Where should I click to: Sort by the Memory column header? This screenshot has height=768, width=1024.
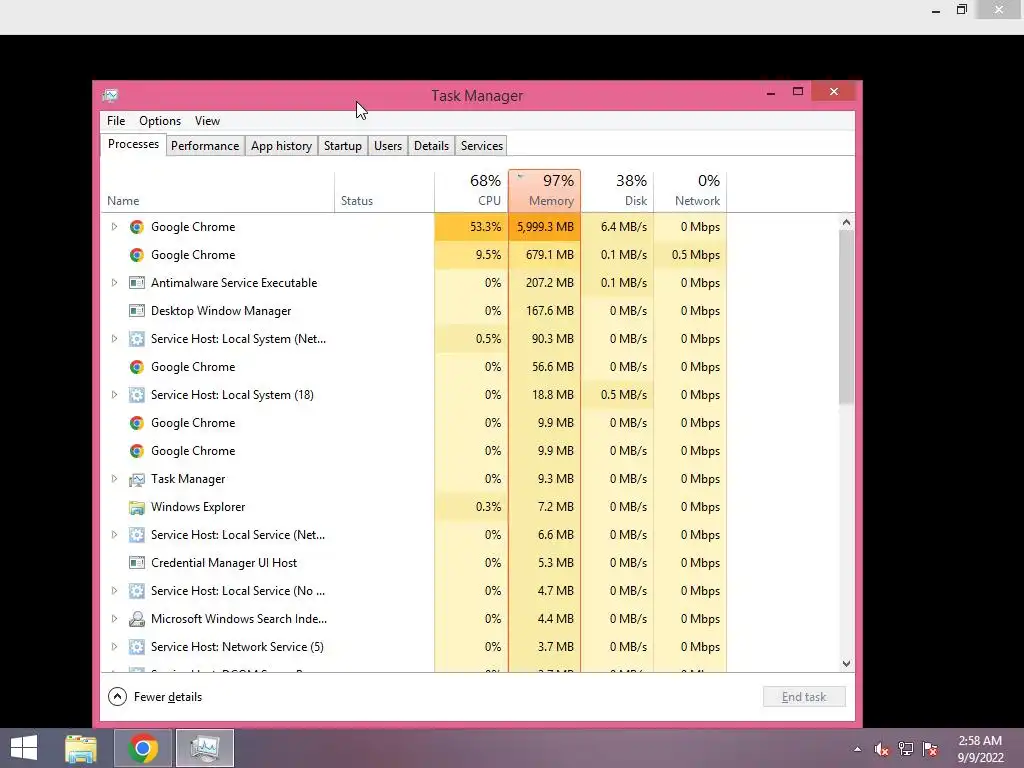coord(545,191)
